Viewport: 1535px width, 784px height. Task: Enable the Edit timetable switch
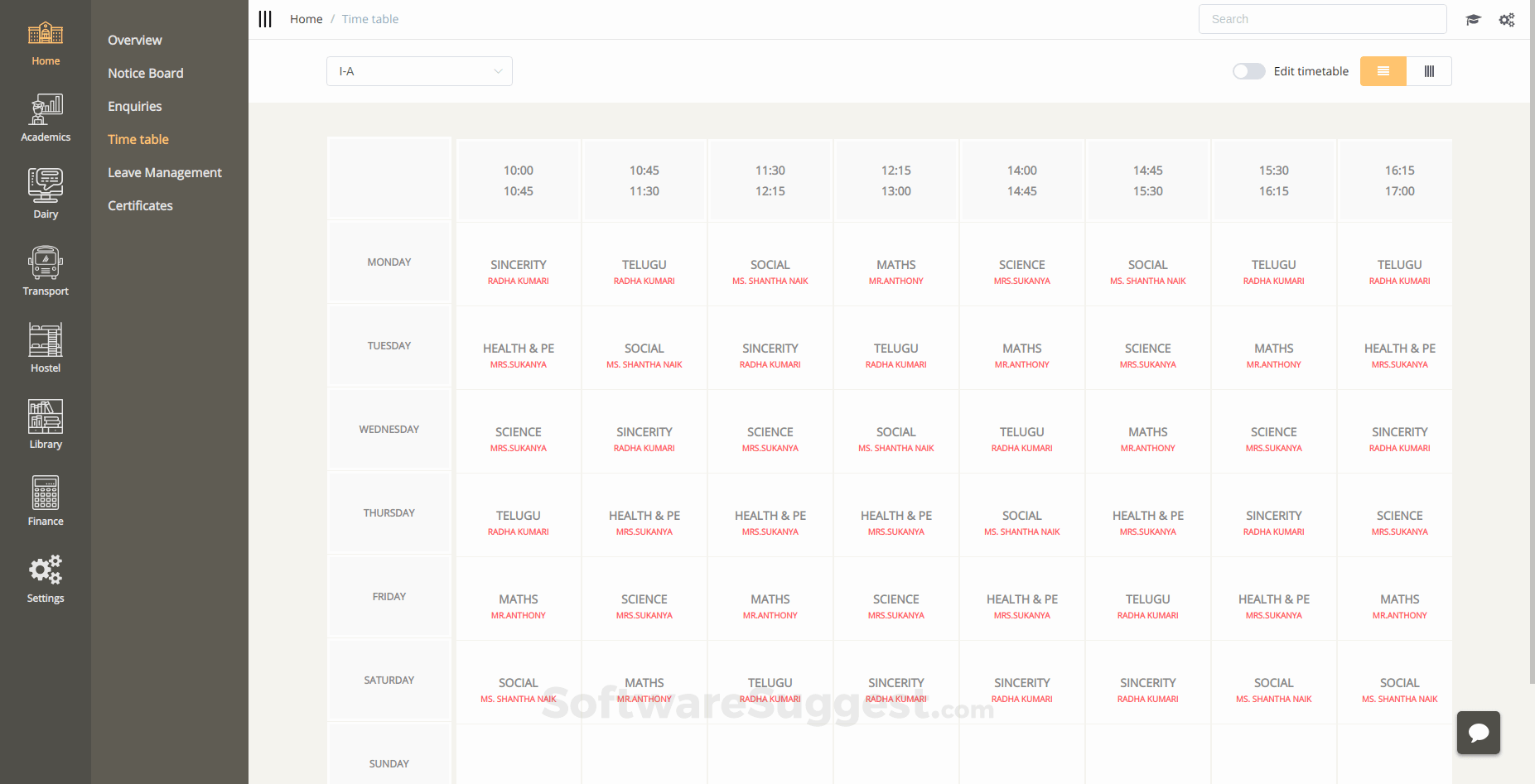click(x=1248, y=71)
